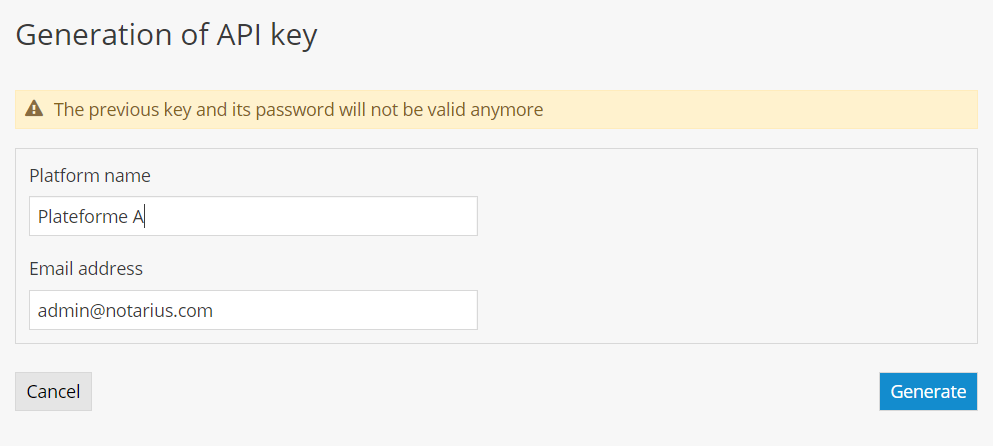Click the previous key warning message text
Viewport: 993px width, 446px height.
coord(298,109)
